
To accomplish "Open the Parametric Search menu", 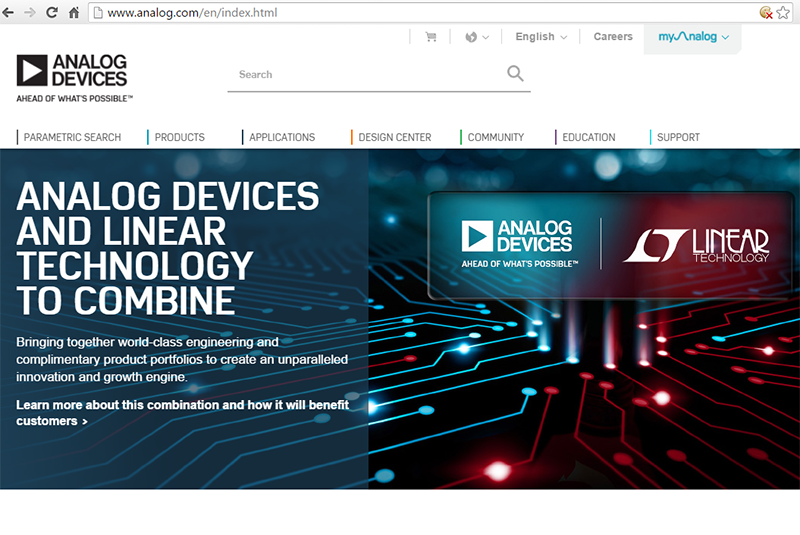I will coord(72,137).
